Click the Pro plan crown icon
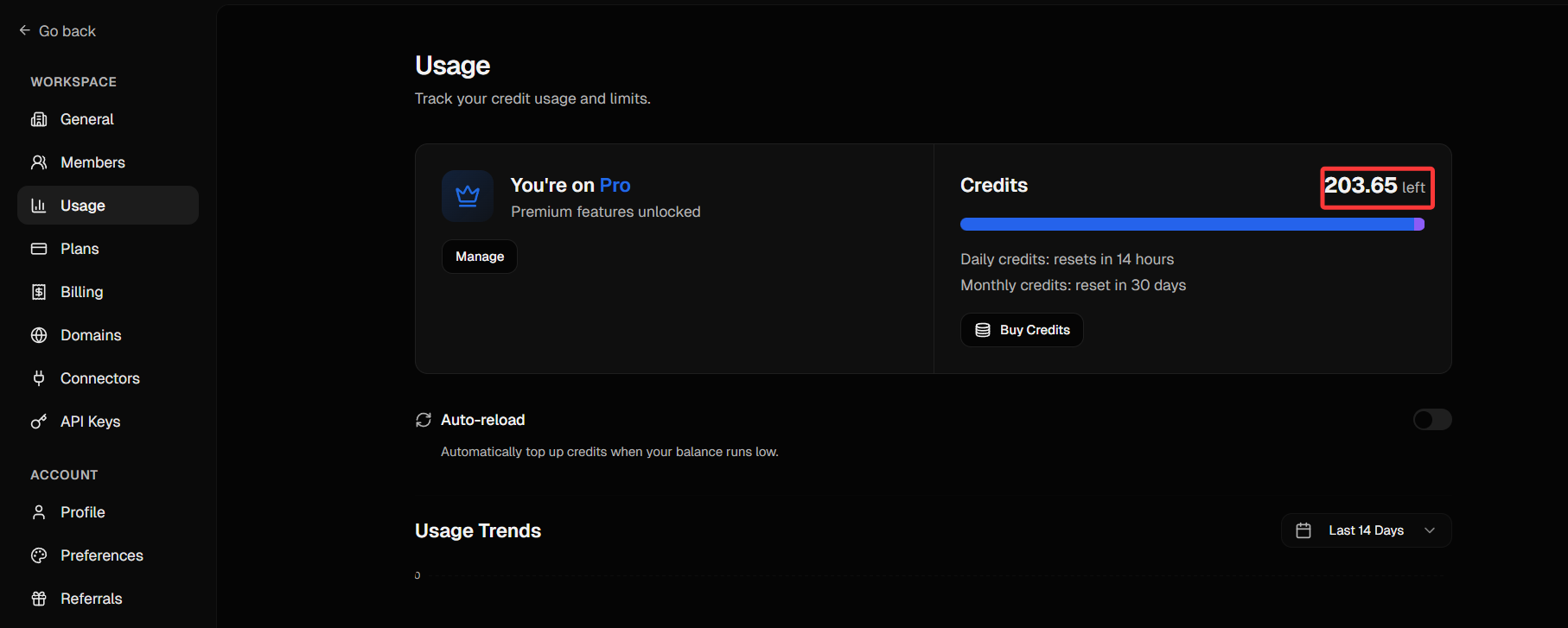This screenshot has width=1568, height=628. coord(468,196)
